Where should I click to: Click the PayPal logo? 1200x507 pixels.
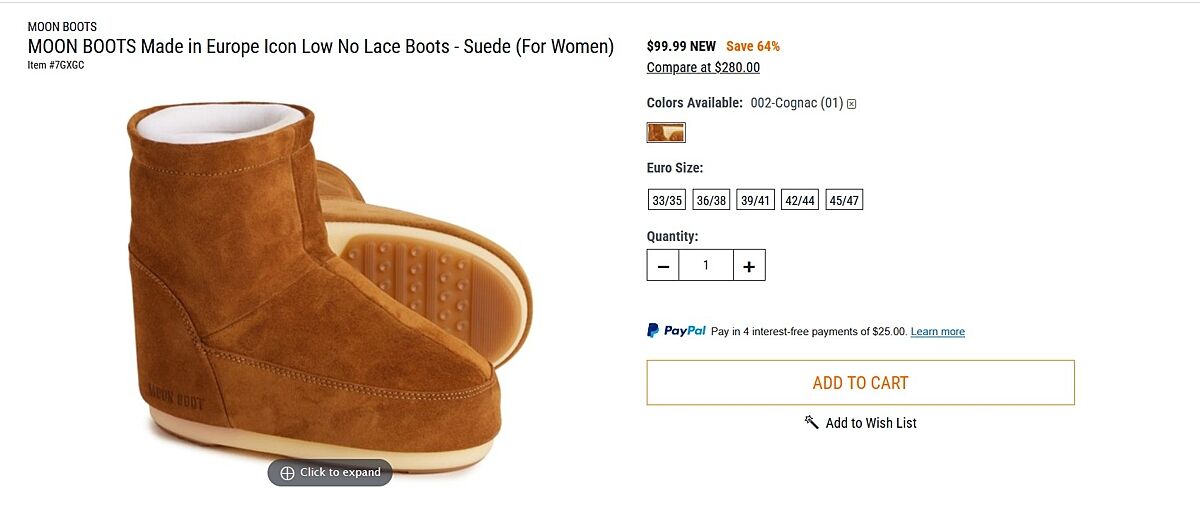pos(677,331)
